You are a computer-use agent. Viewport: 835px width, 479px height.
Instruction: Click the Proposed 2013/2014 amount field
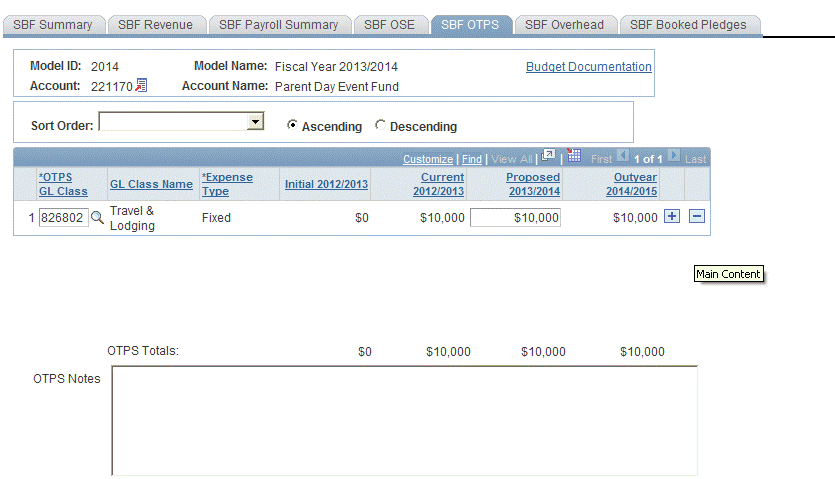pos(515,218)
